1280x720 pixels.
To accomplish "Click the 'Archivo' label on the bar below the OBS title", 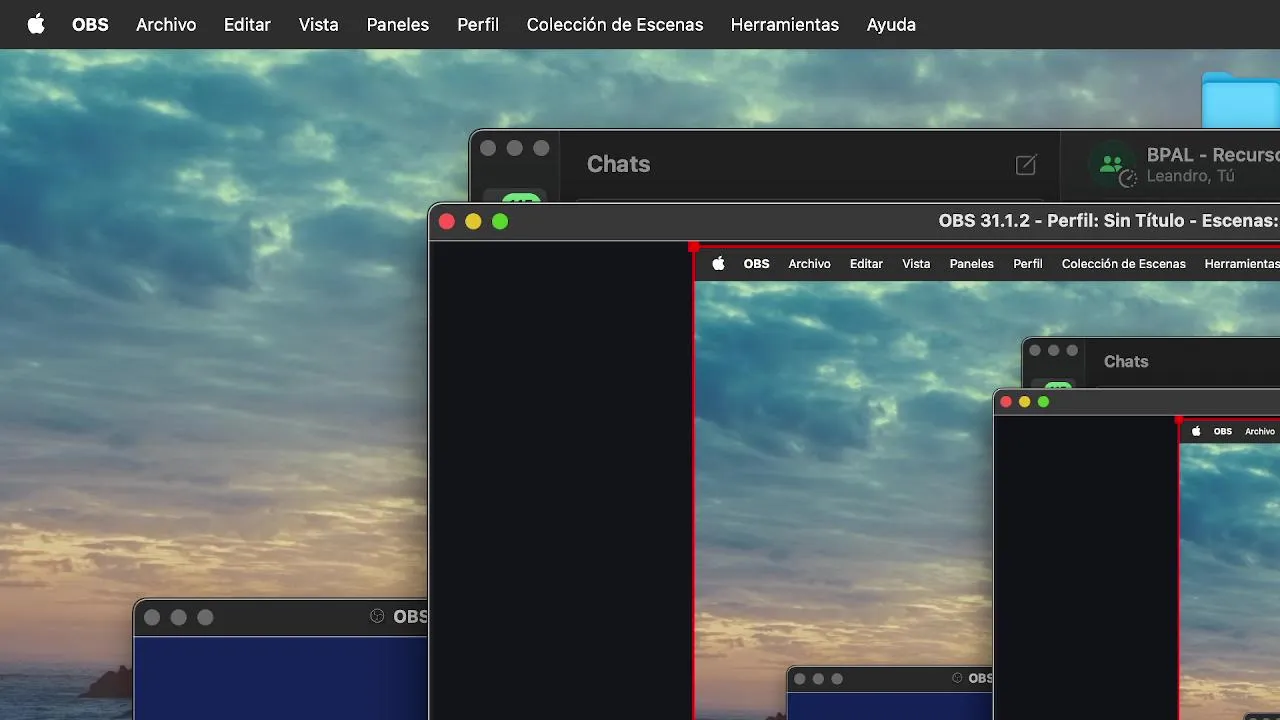I will click(809, 264).
